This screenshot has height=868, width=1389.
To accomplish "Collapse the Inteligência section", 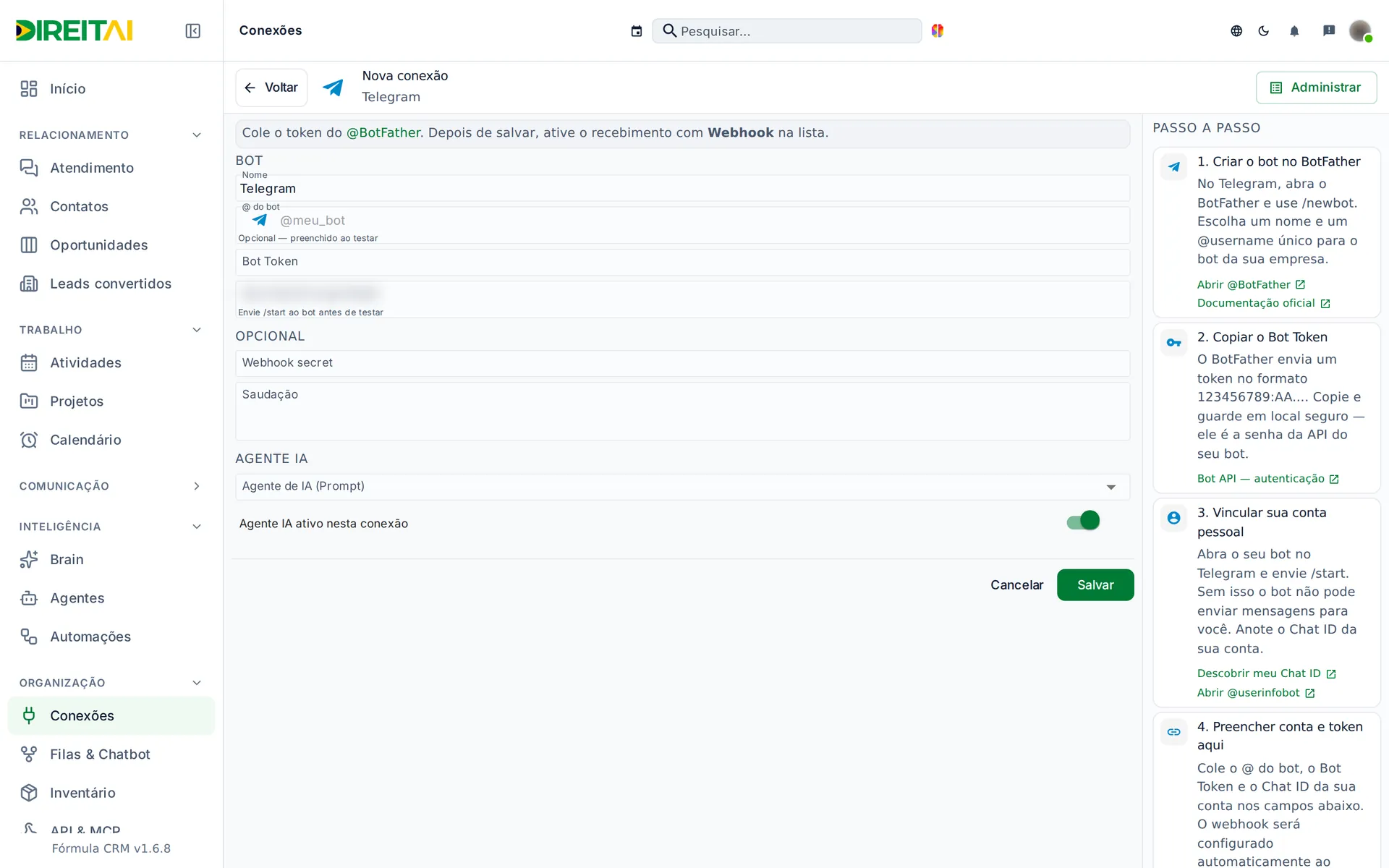I will coord(197,527).
